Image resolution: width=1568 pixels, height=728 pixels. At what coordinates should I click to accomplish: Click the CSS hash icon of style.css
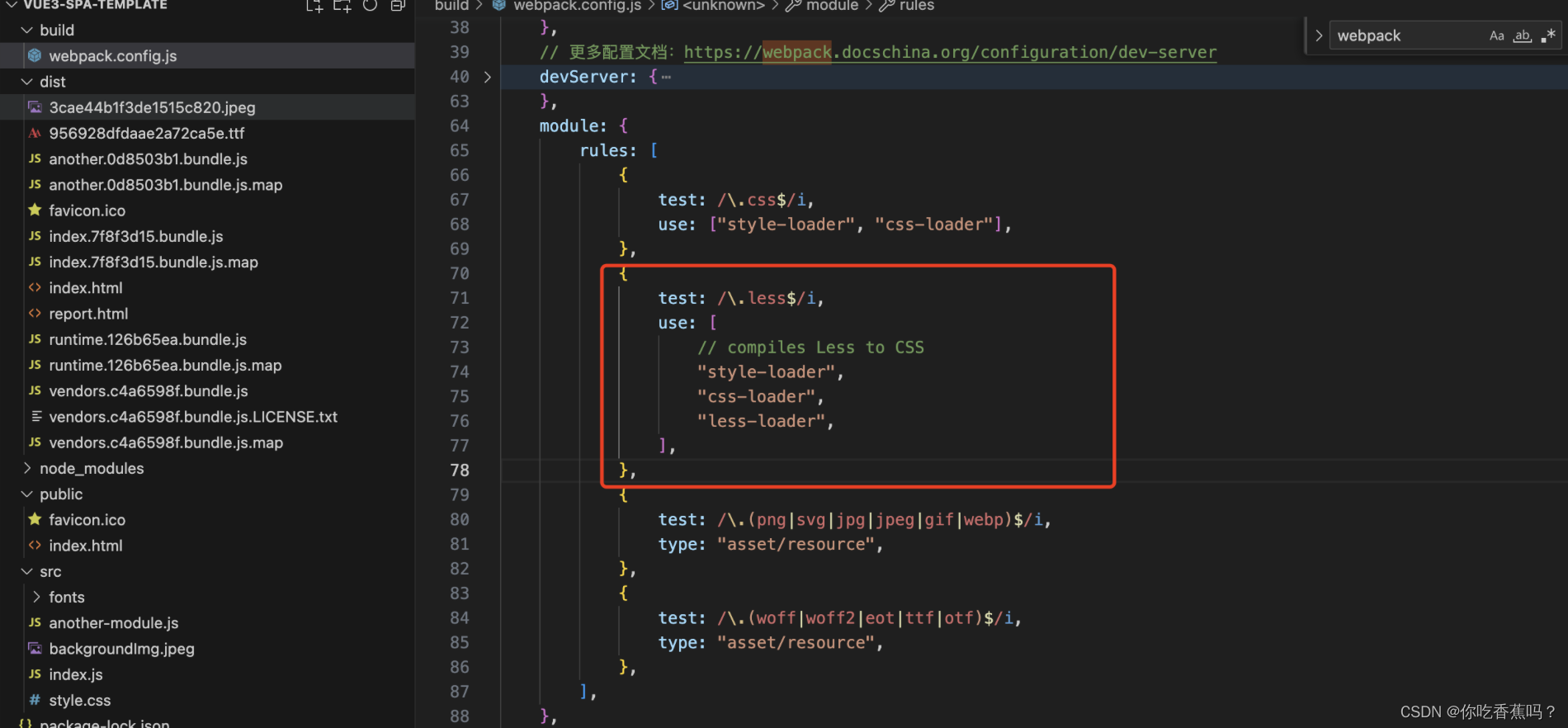(35, 700)
